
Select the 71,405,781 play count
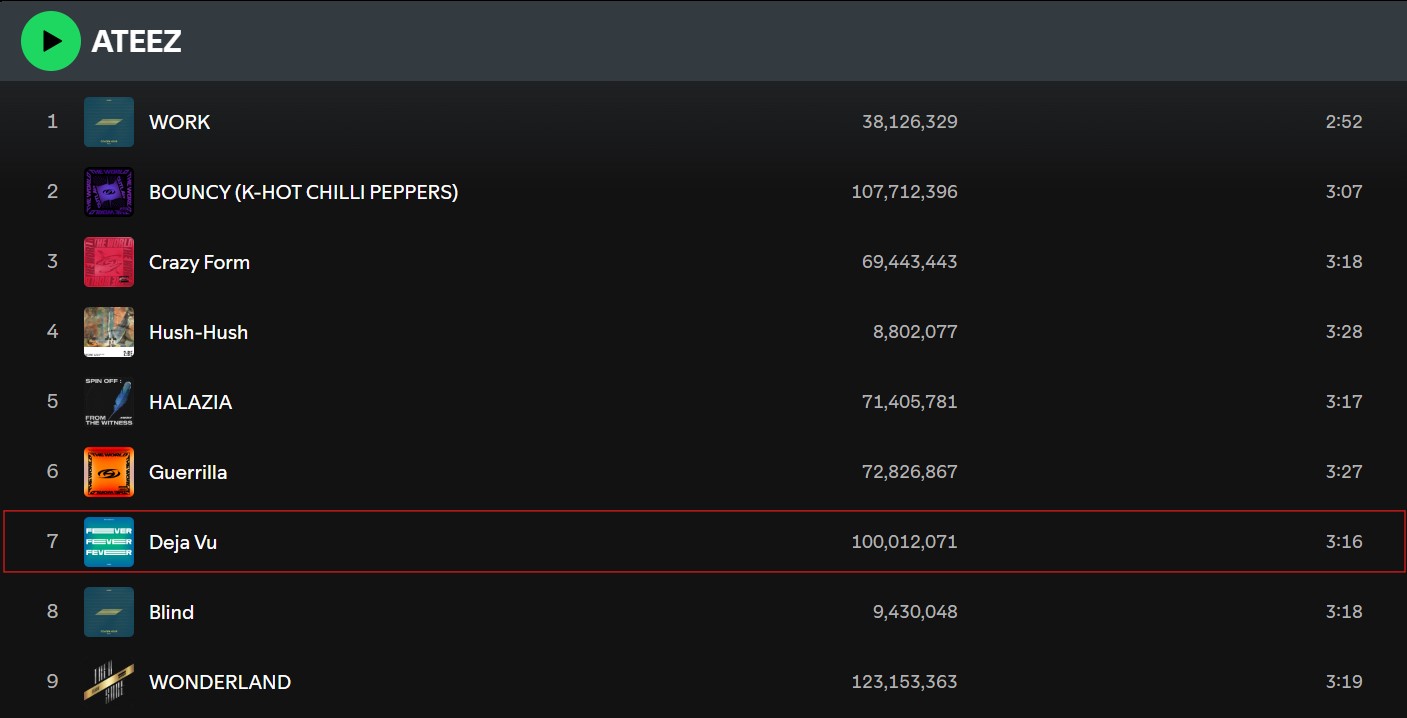click(x=910, y=402)
